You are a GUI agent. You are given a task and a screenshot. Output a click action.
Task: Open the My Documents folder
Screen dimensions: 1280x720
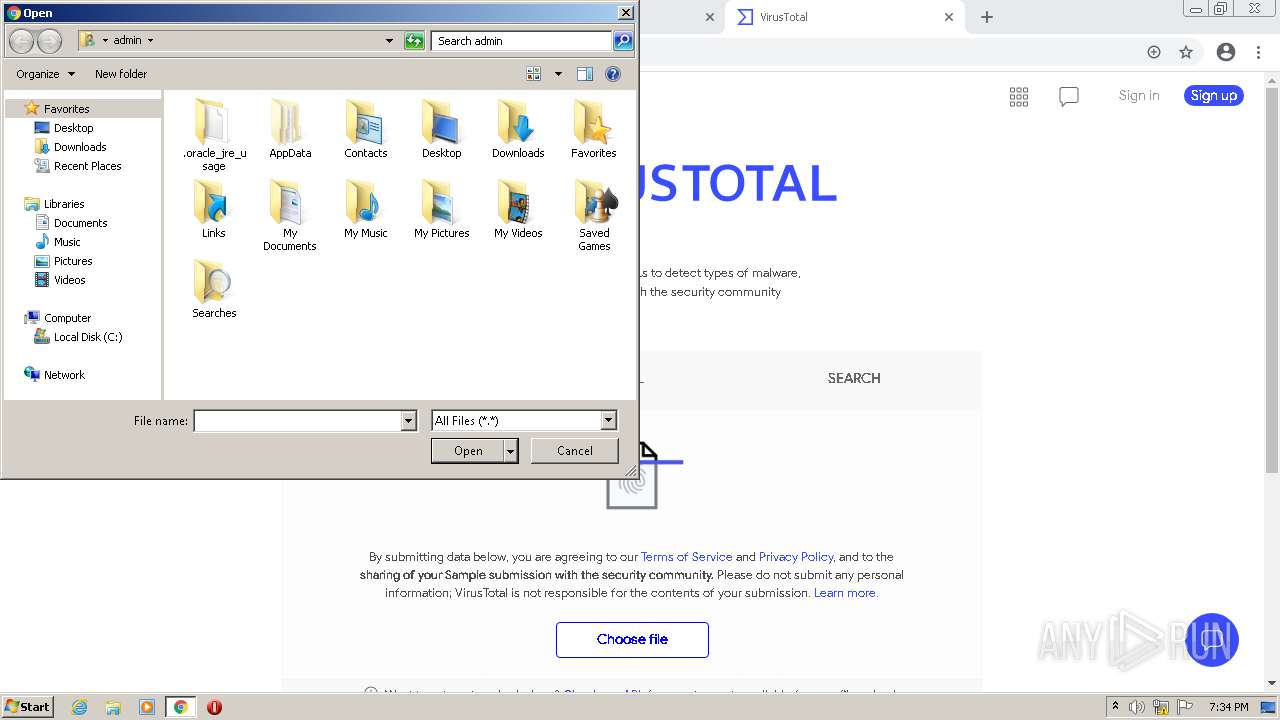(290, 214)
